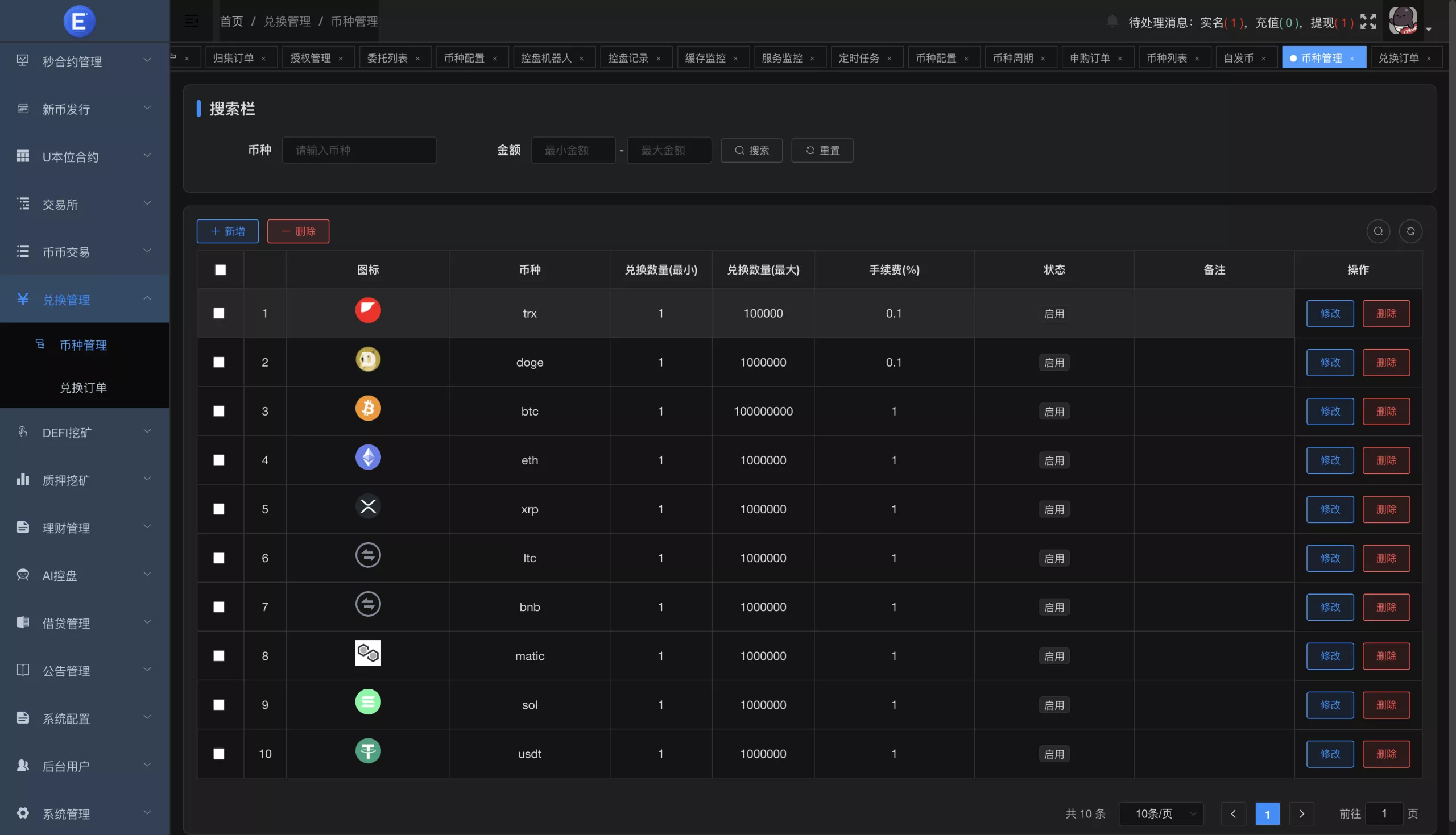1456x835 pixels.
Task: Click the search magnifier icon above the table
Action: click(x=1379, y=231)
